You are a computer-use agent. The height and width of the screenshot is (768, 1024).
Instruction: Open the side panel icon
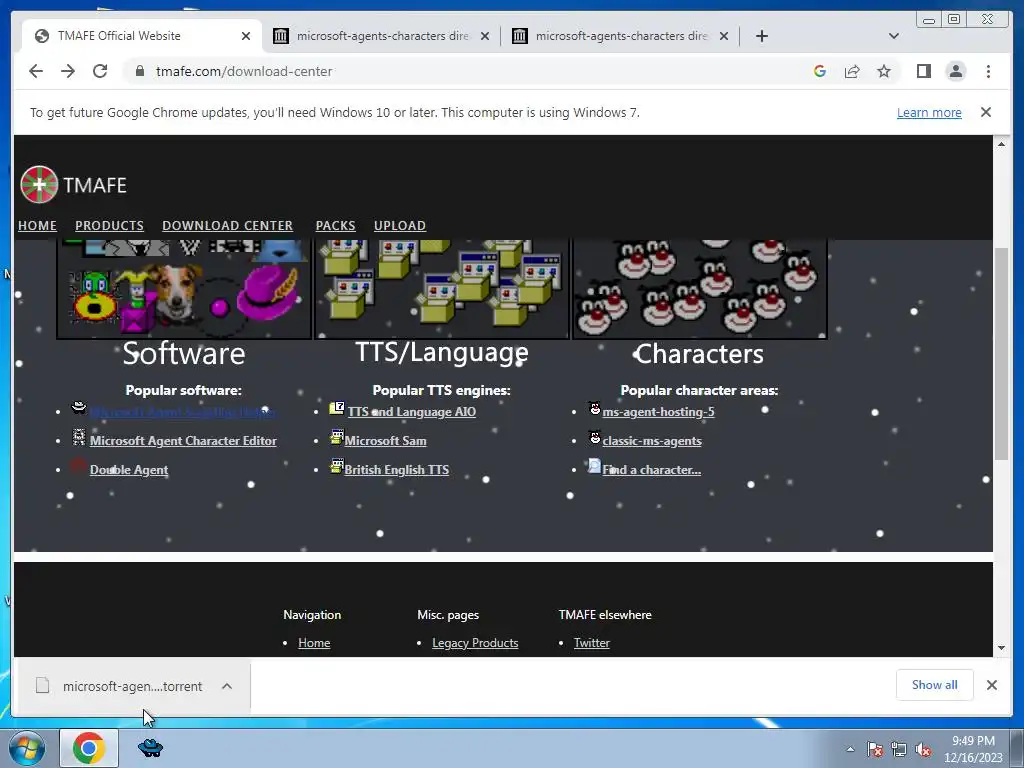(x=923, y=71)
